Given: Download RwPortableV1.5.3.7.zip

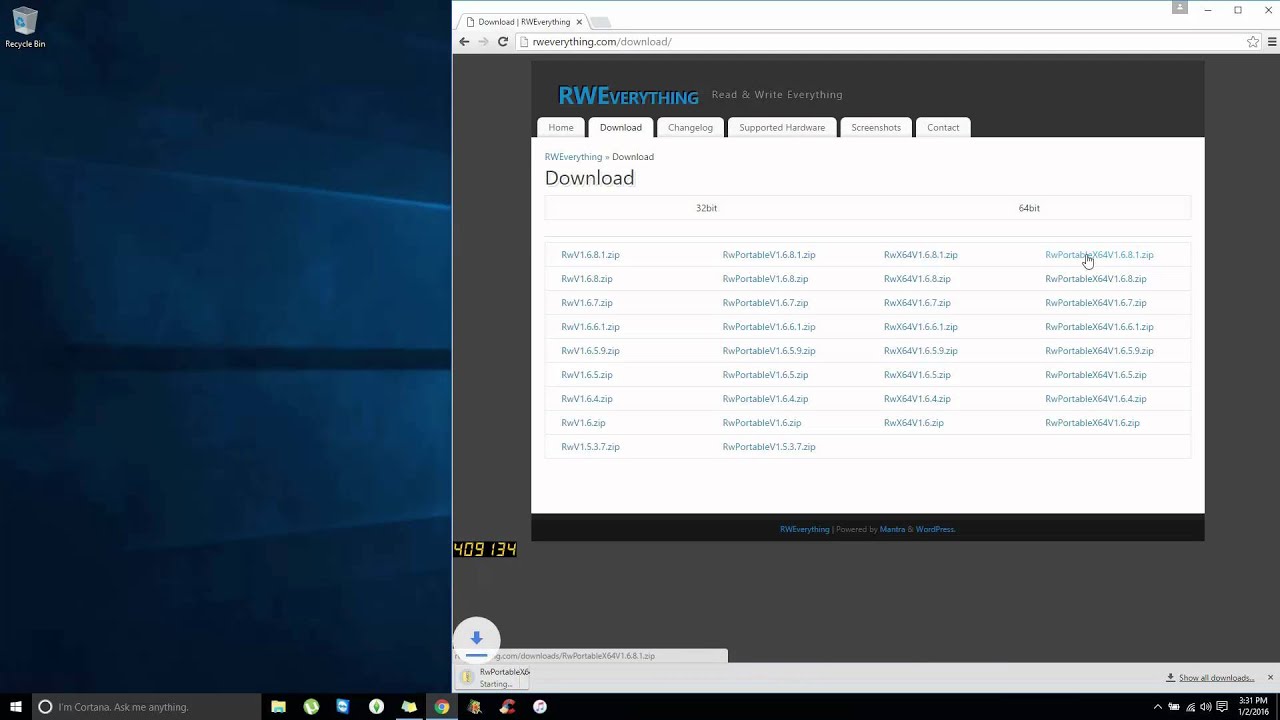Looking at the screenshot, I should pyautogui.click(x=769, y=447).
